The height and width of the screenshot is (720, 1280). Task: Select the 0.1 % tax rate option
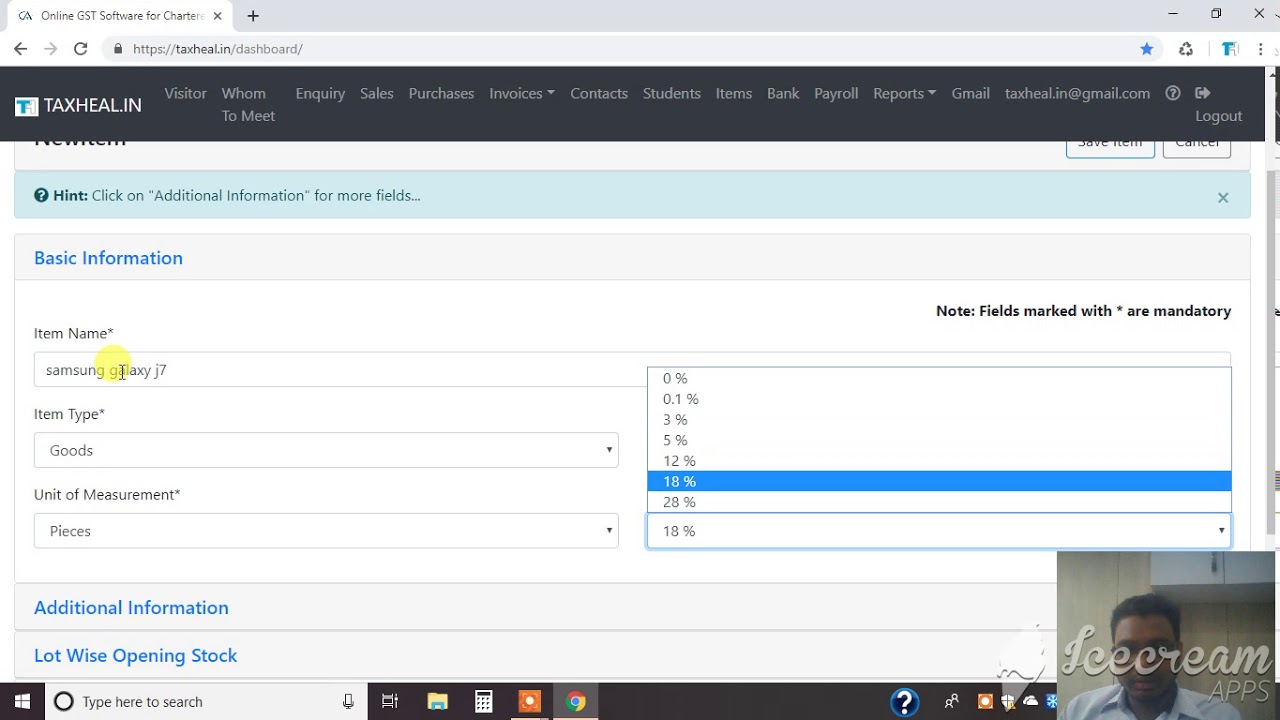939,399
